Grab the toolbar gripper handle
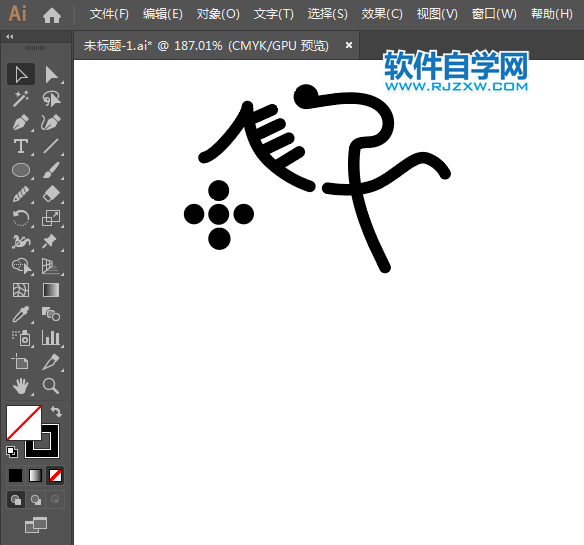The image size is (584, 545). point(35,48)
